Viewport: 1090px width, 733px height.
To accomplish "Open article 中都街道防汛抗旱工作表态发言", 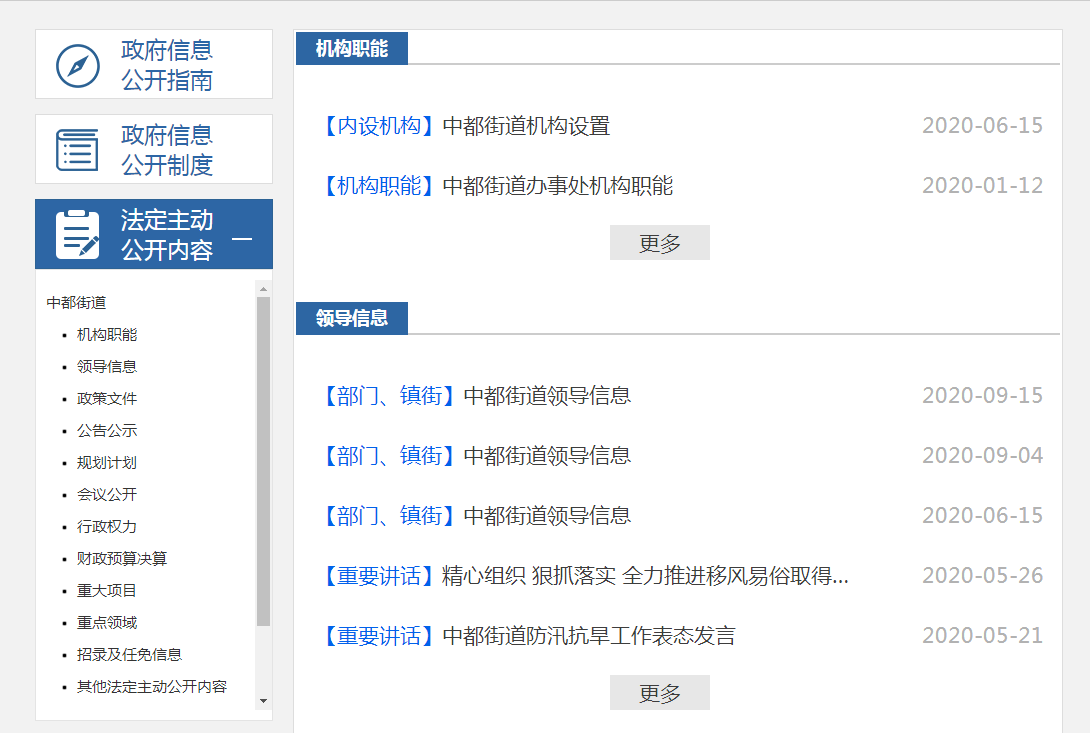I will click(x=589, y=636).
